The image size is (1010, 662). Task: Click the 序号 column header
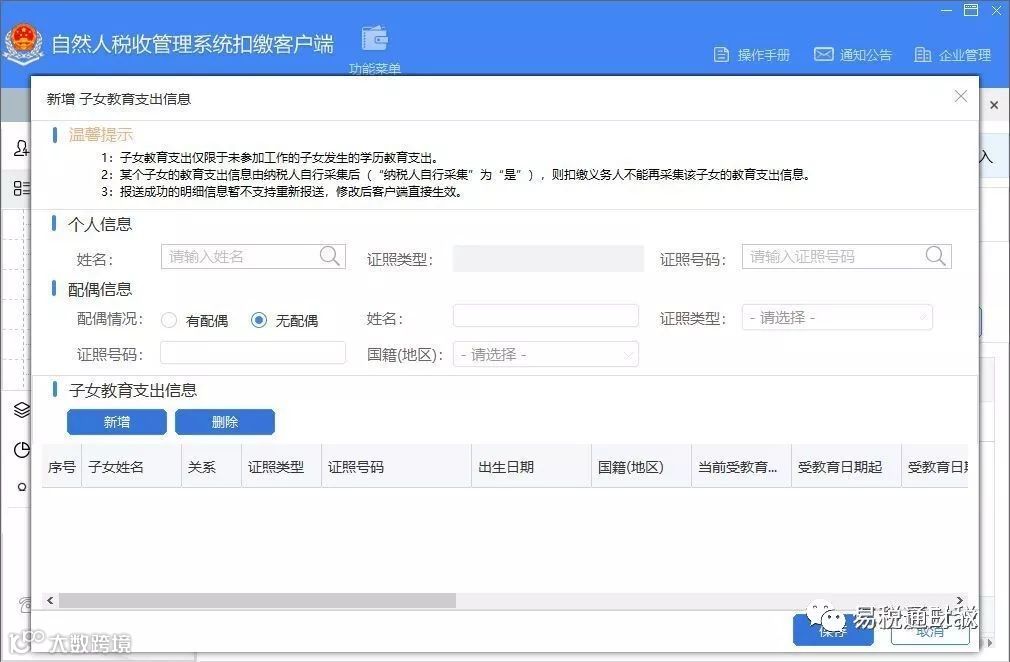61,466
